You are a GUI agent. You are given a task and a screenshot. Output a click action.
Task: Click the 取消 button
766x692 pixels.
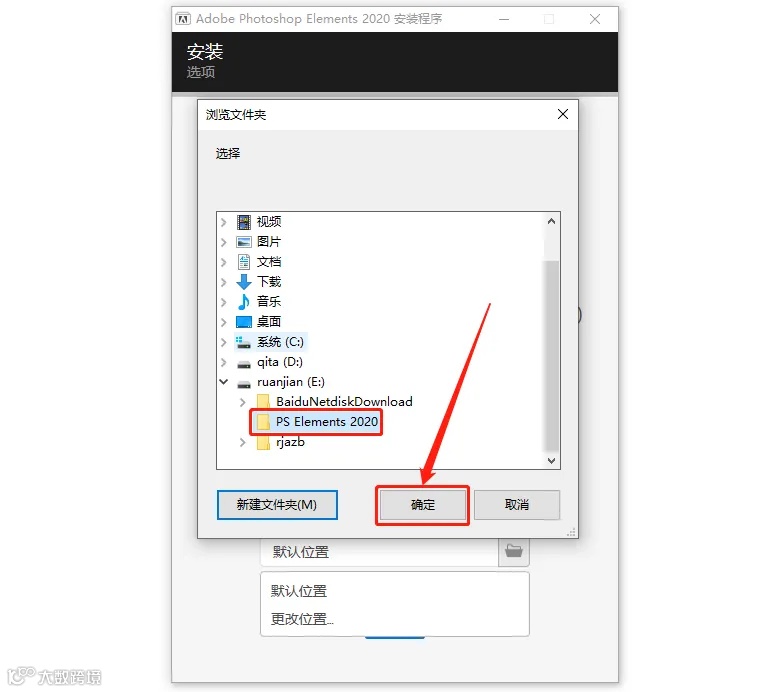517,505
